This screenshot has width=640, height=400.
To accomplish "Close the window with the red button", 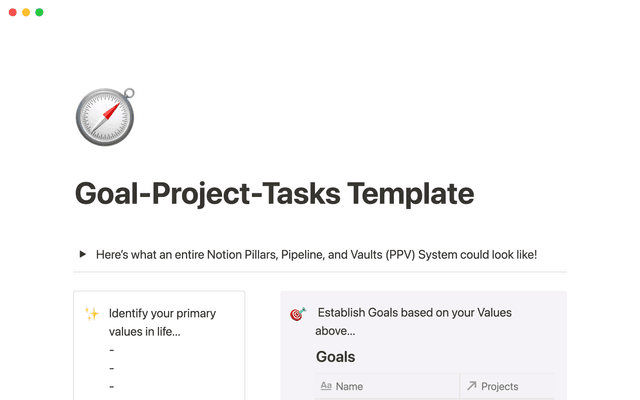I will pyautogui.click(x=11, y=12).
